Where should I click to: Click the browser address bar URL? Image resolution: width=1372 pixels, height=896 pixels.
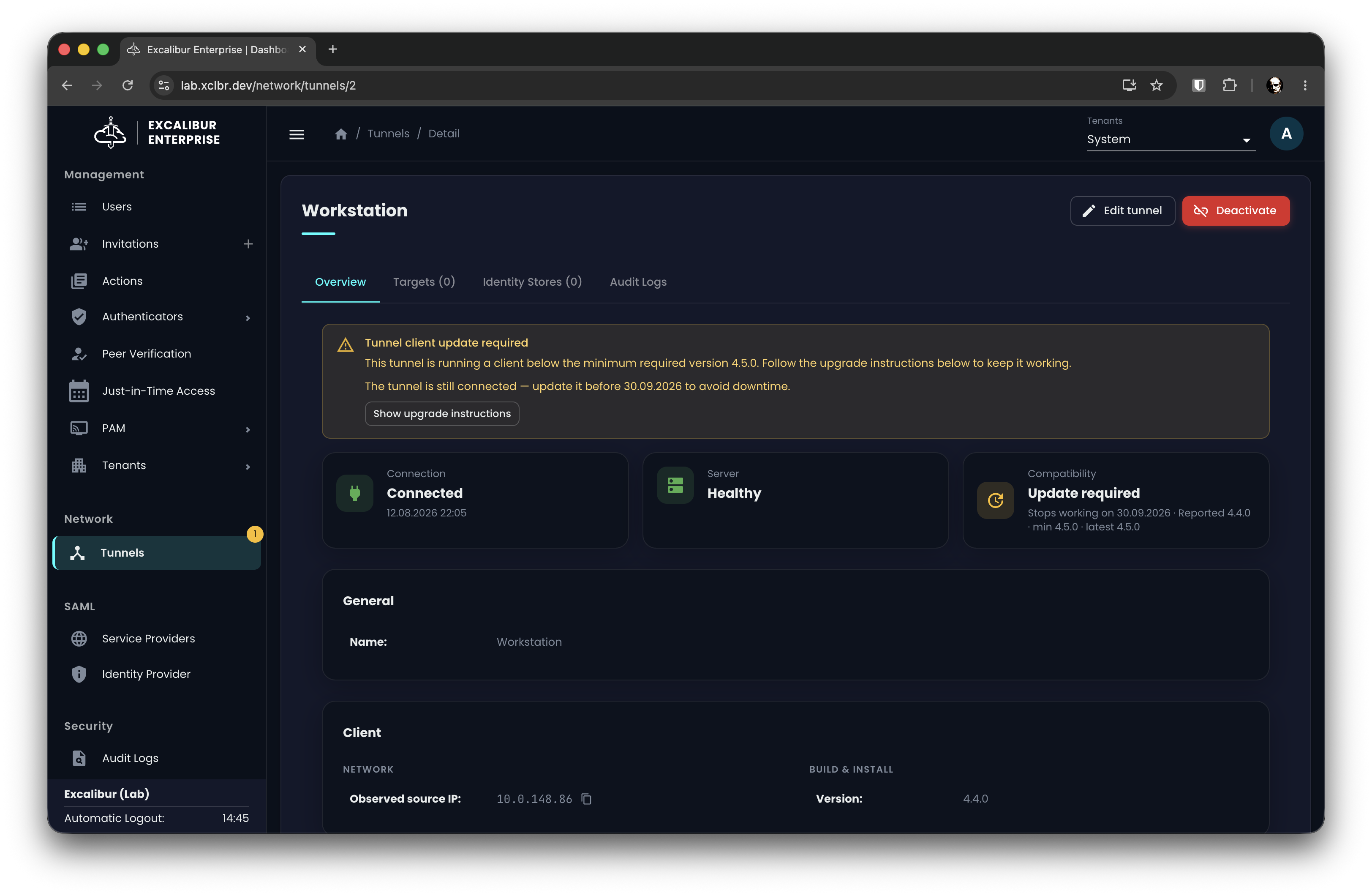(x=268, y=85)
